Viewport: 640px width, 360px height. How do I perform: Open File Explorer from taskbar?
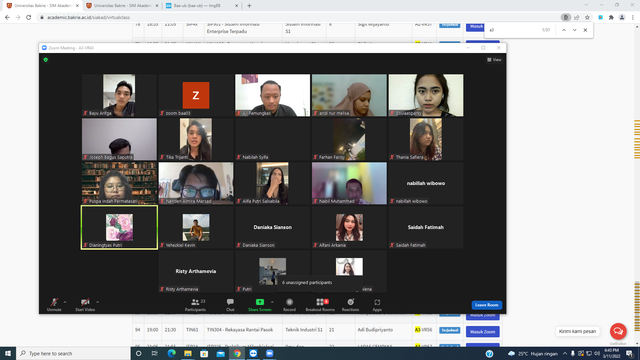pyautogui.click(x=188, y=353)
